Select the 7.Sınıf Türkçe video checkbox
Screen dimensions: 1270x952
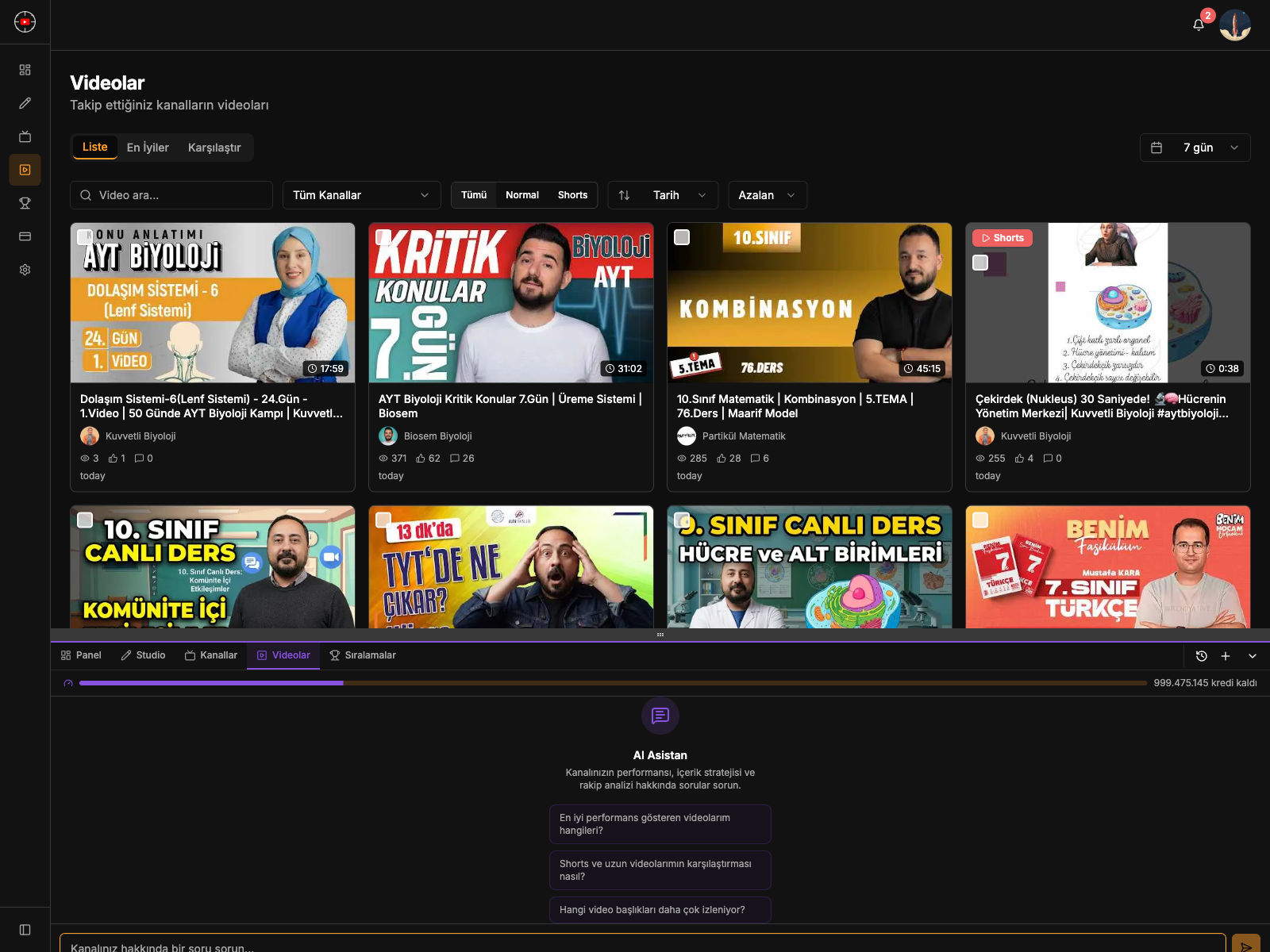(980, 520)
